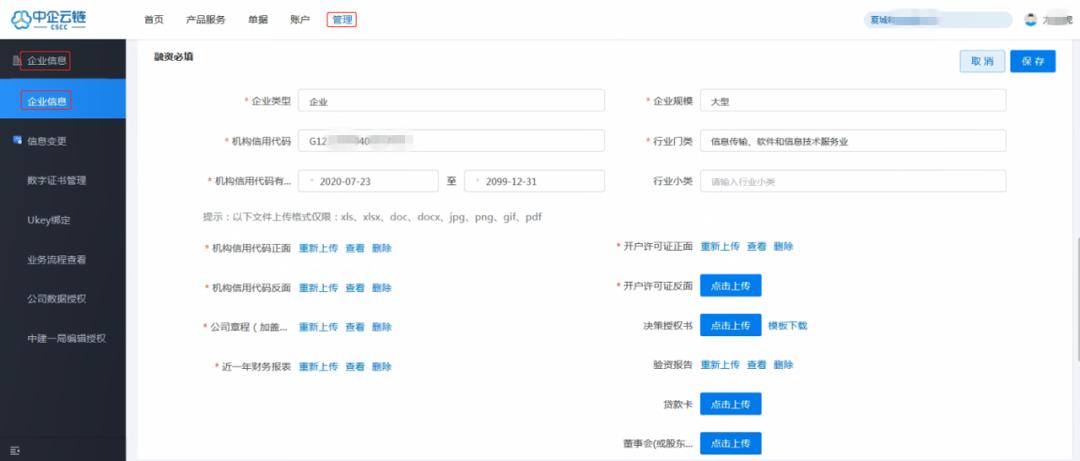Open the 企业规模 dropdown
This screenshot has height=461, width=1080.
[x=853, y=101]
